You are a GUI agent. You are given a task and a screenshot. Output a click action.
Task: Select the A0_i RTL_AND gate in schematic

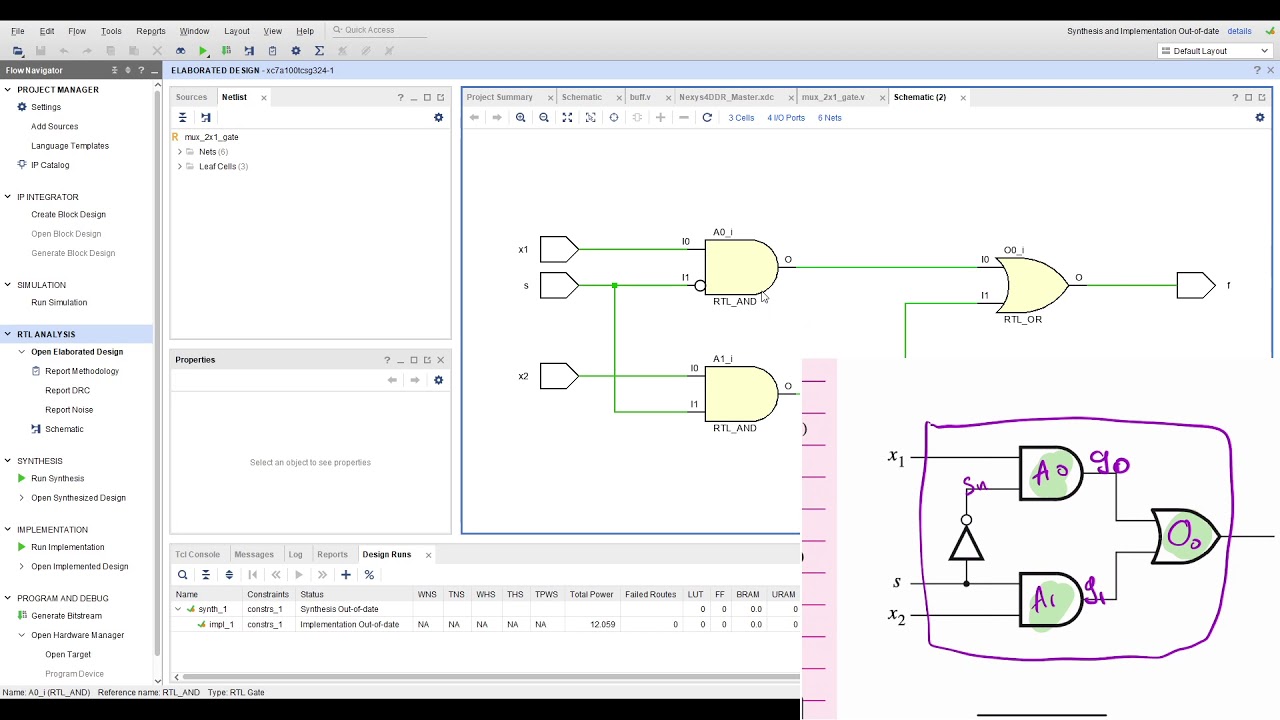[x=741, y=268]
